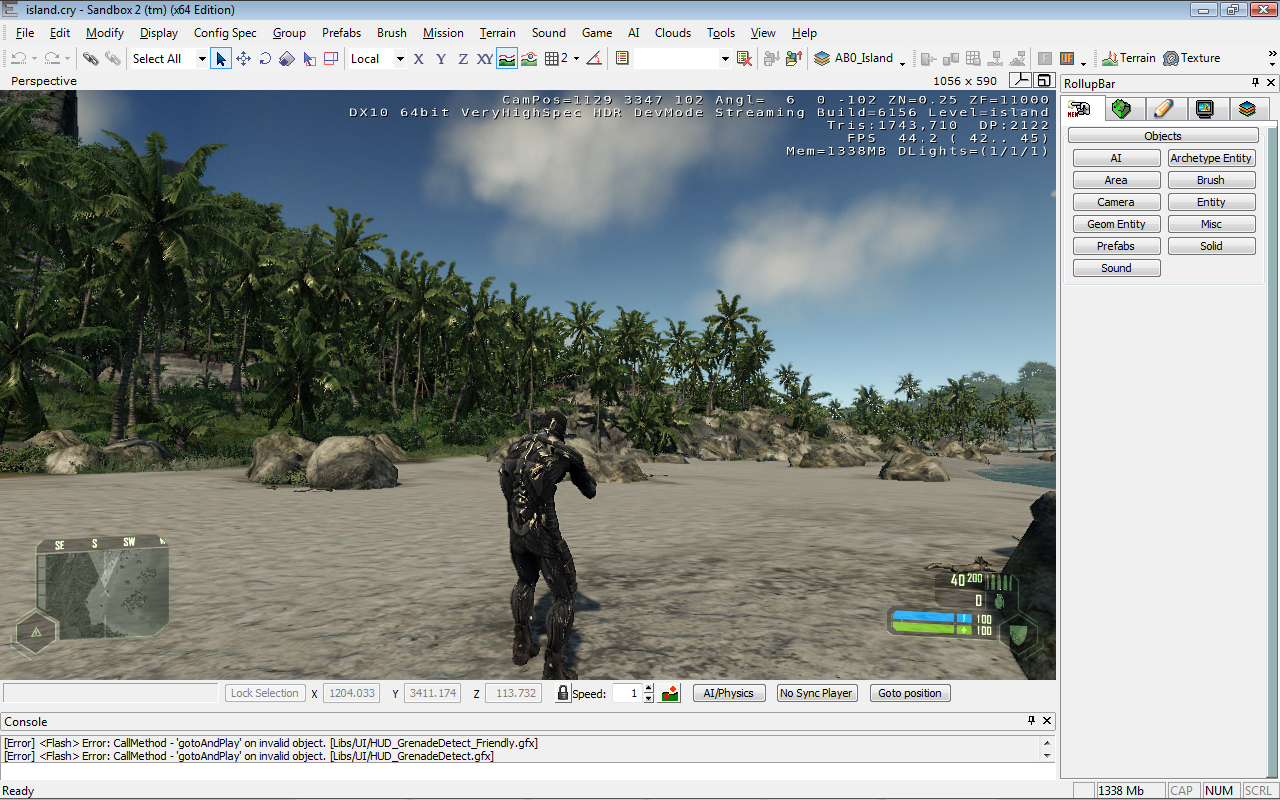This screenshot has height=800, width=1280.
Task: Click the Scale tool icon
Action: (x=287, y=59)
